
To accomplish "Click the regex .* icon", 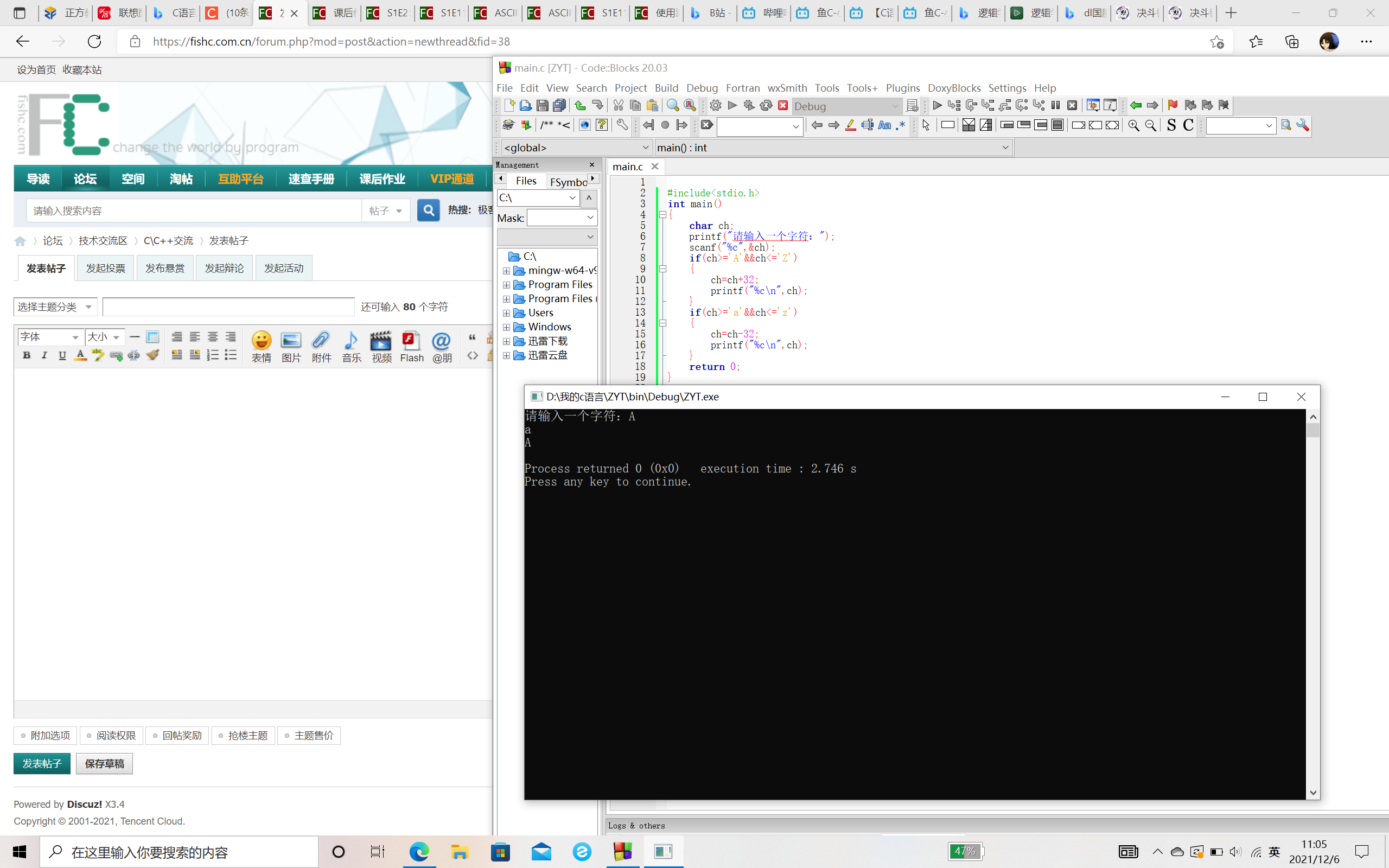I will point(901,125).
